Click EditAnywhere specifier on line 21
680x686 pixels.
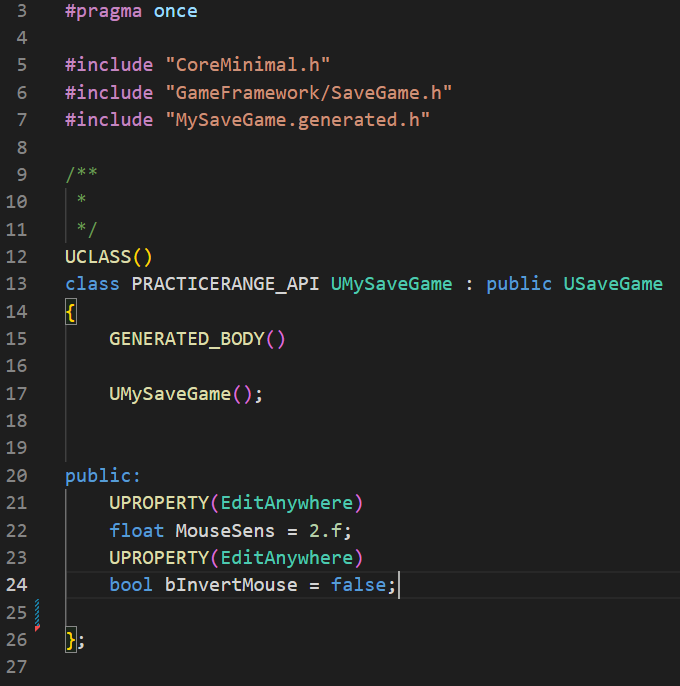[287, 503]
